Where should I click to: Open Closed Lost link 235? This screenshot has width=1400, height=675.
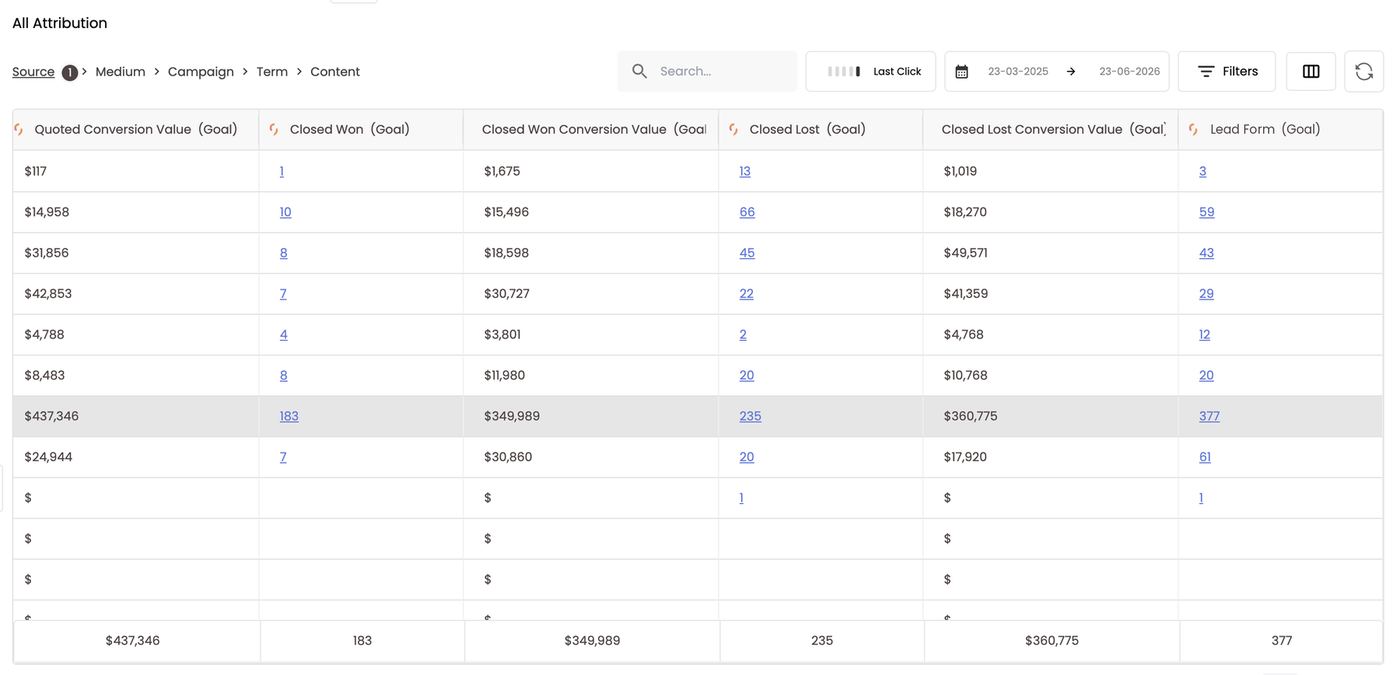click(750, 416)
